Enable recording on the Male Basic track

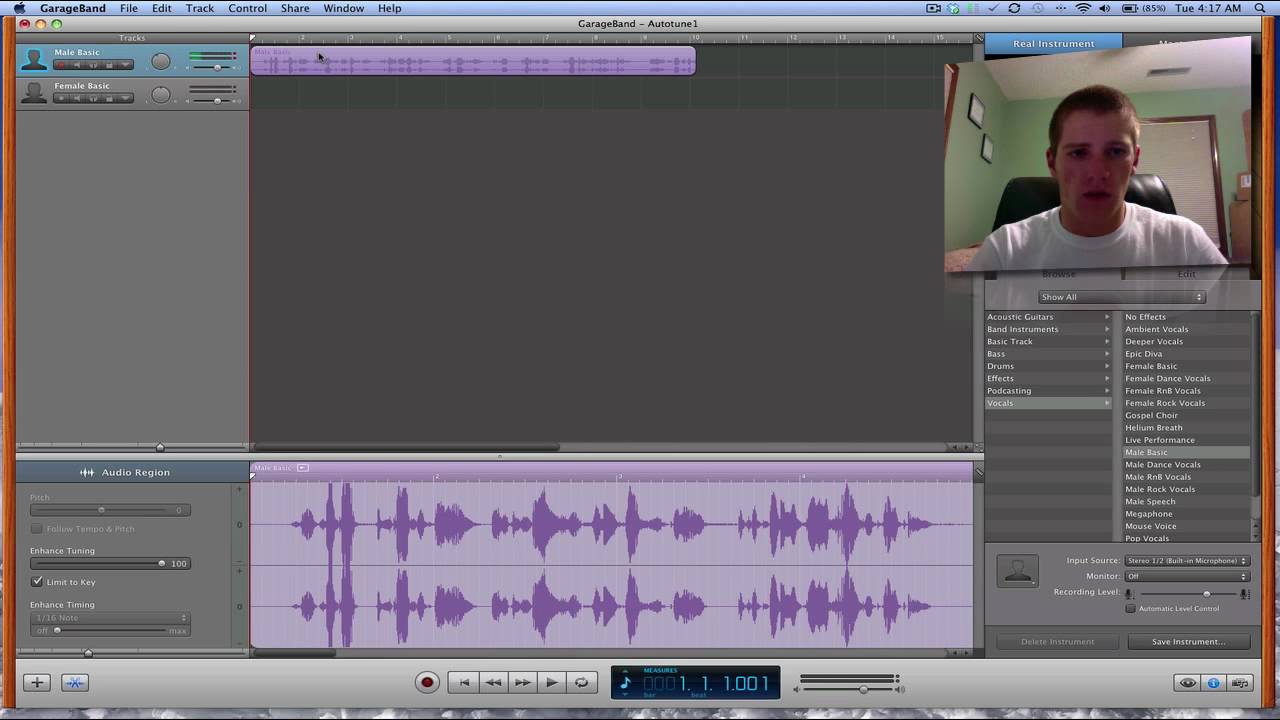point(61,65)
